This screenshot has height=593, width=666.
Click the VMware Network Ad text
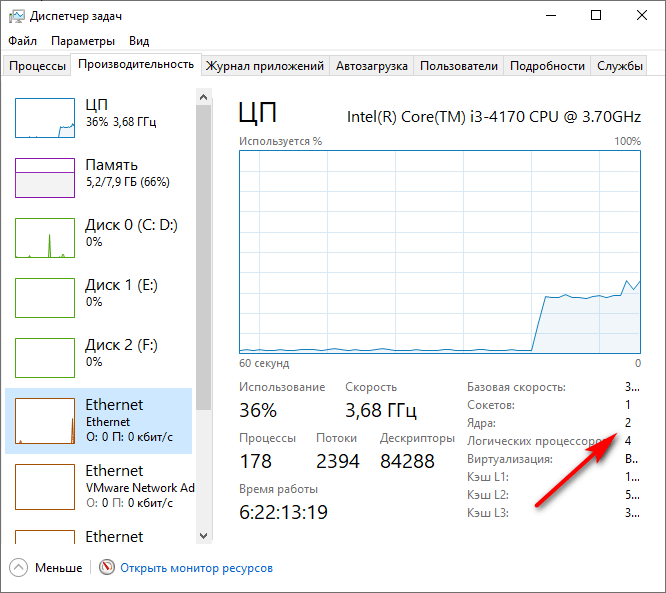pos(140,488)
